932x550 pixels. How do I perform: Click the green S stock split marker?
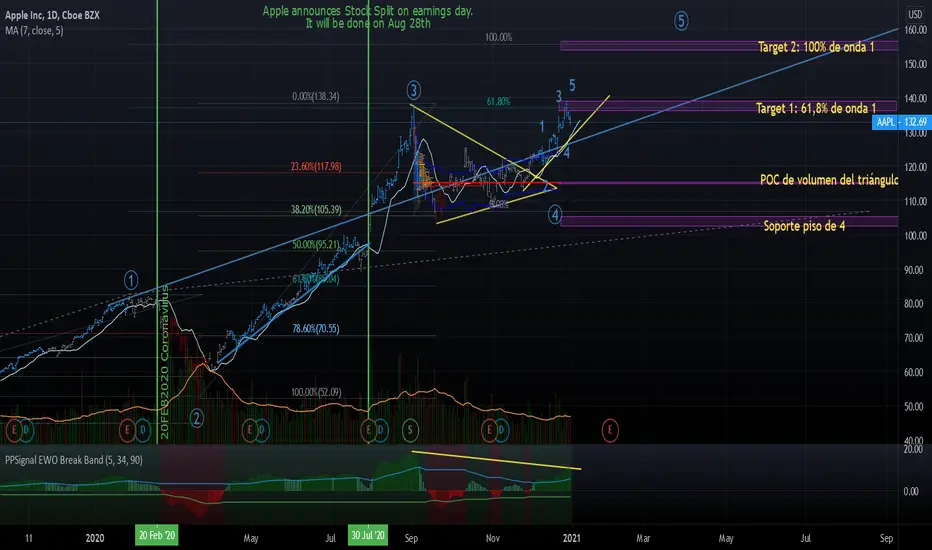(410, 430)
